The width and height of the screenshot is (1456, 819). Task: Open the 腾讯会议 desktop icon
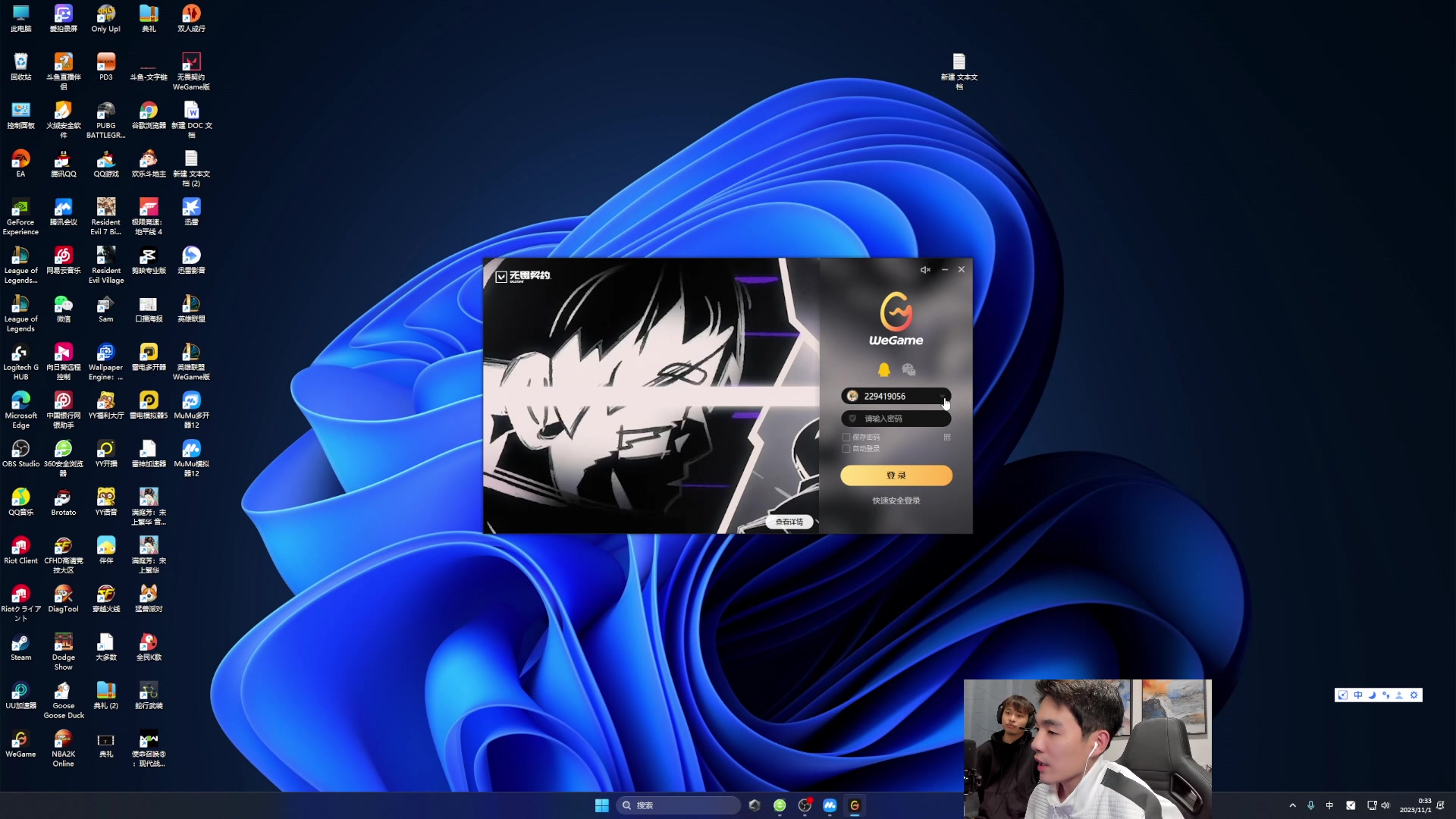[x=63, y=212]
